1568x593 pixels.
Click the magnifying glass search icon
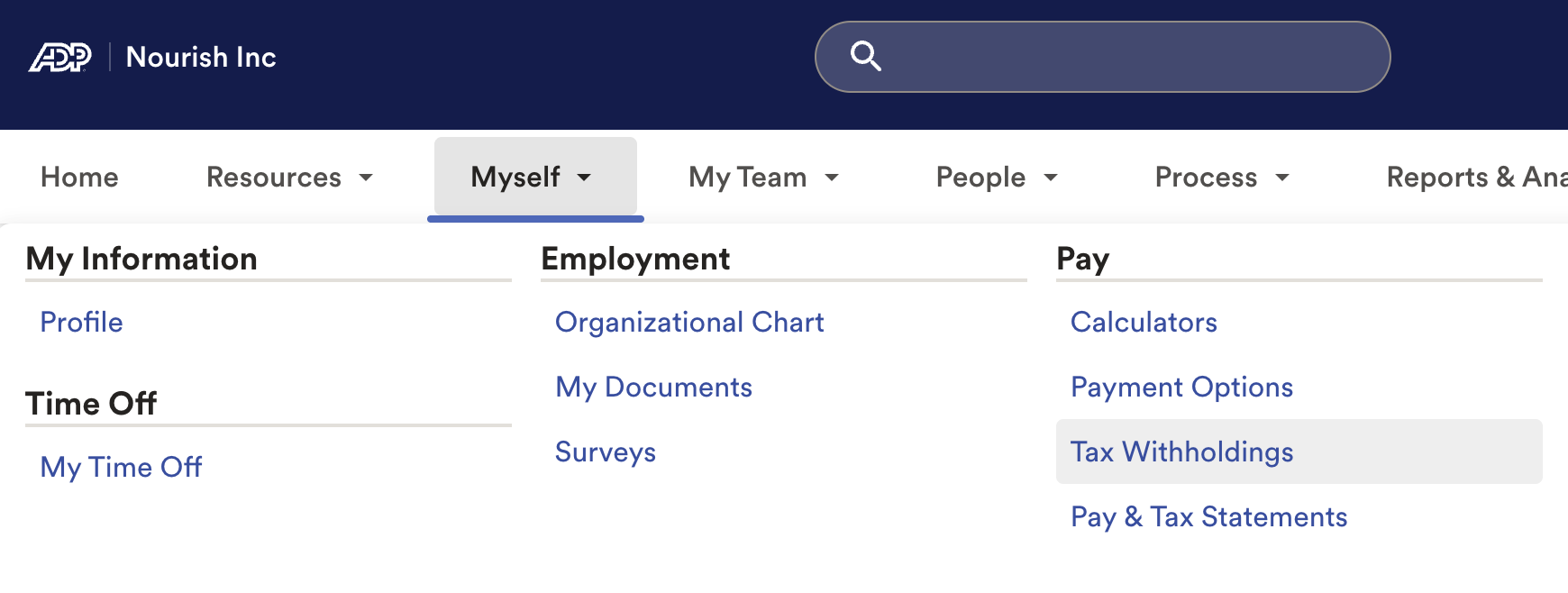click(865, 56)
